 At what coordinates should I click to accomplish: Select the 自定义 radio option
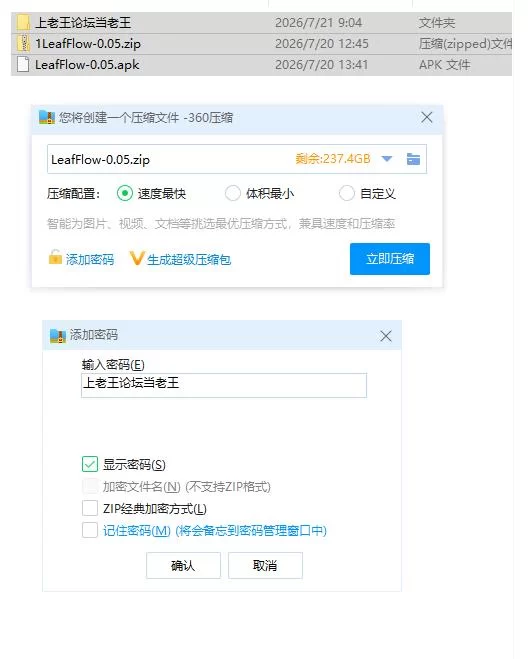tap(346, 193)
